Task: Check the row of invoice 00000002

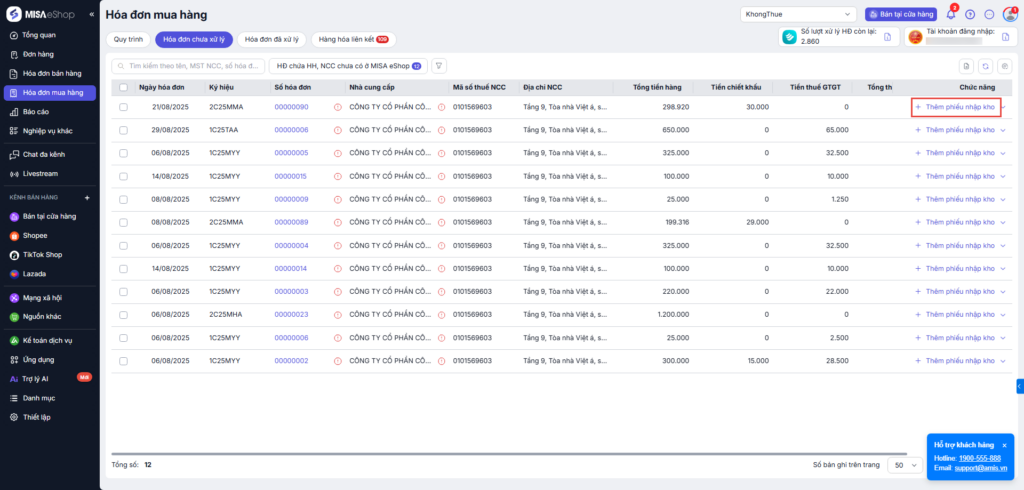Action: 123,361
